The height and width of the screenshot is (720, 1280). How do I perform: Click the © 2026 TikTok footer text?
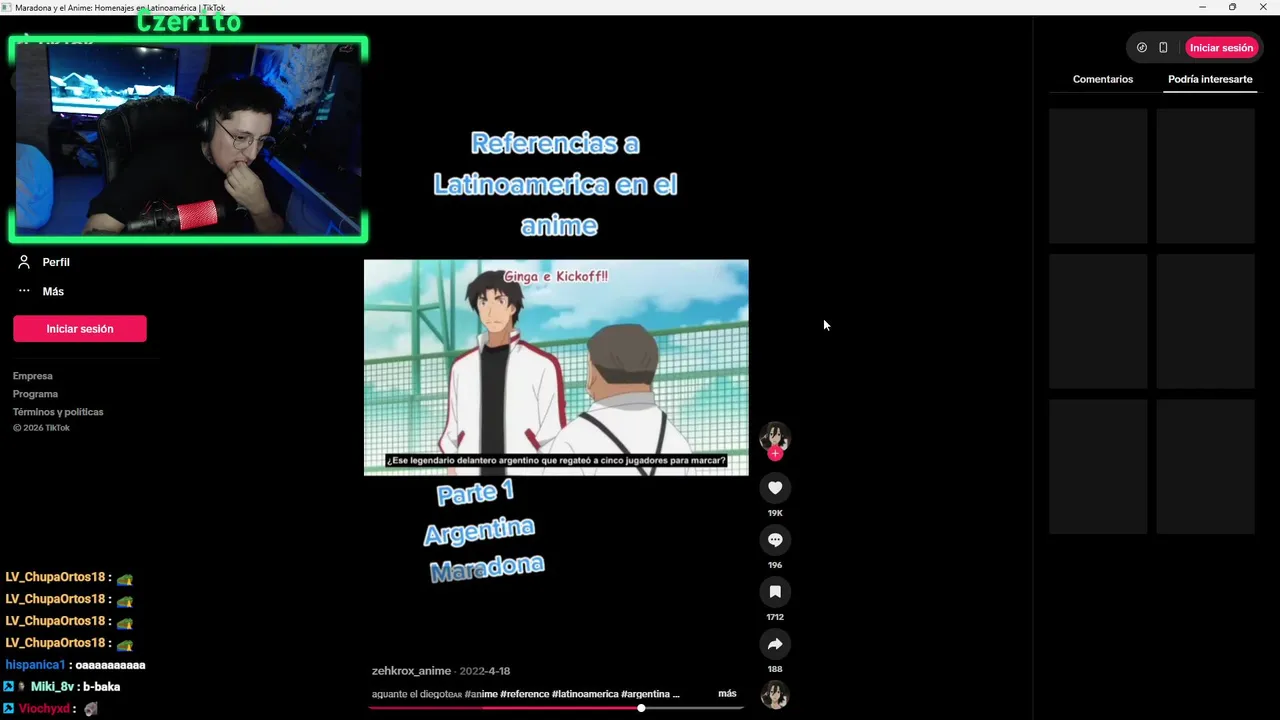(x=41, y=428)
